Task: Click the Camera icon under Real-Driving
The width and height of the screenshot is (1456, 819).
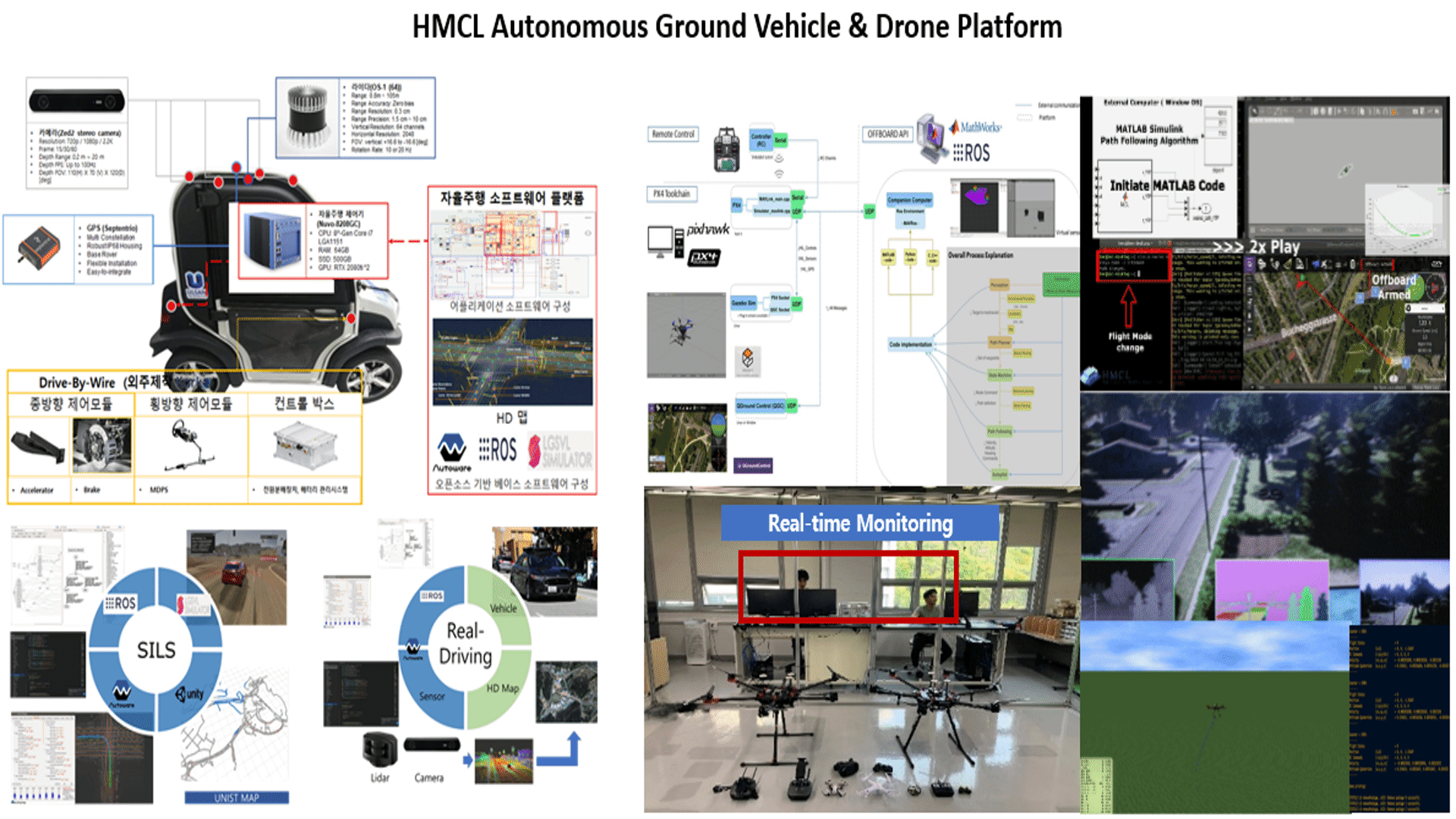Action: click(431, 745)
